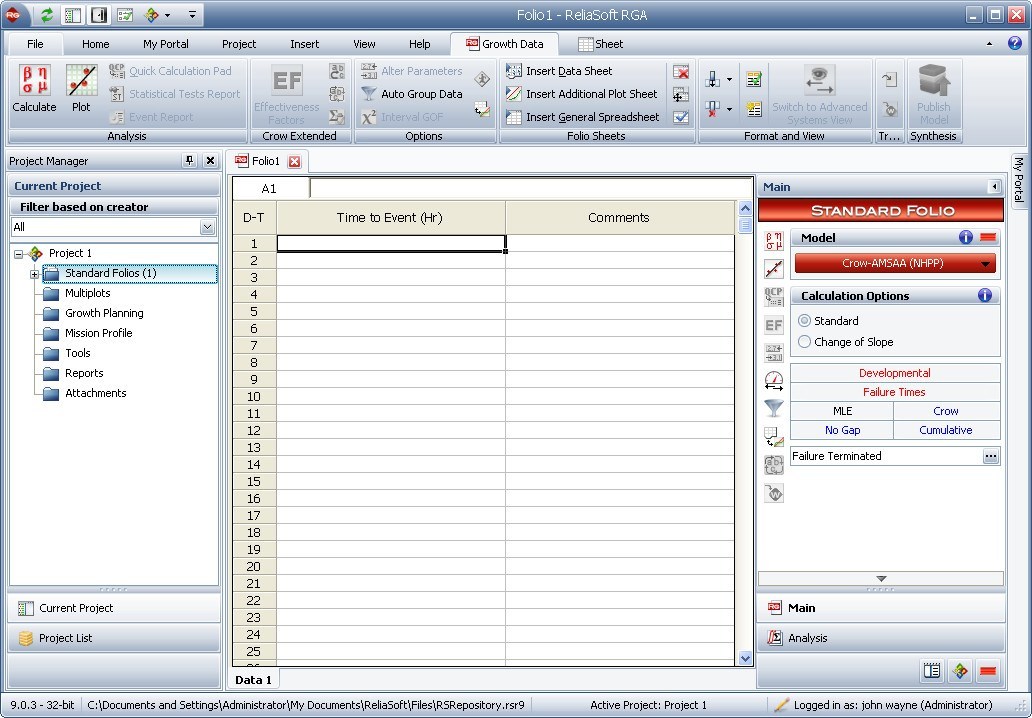Click the blue info icon beside Model
This screenshot has width=1032, height=718.
[966, 238]
